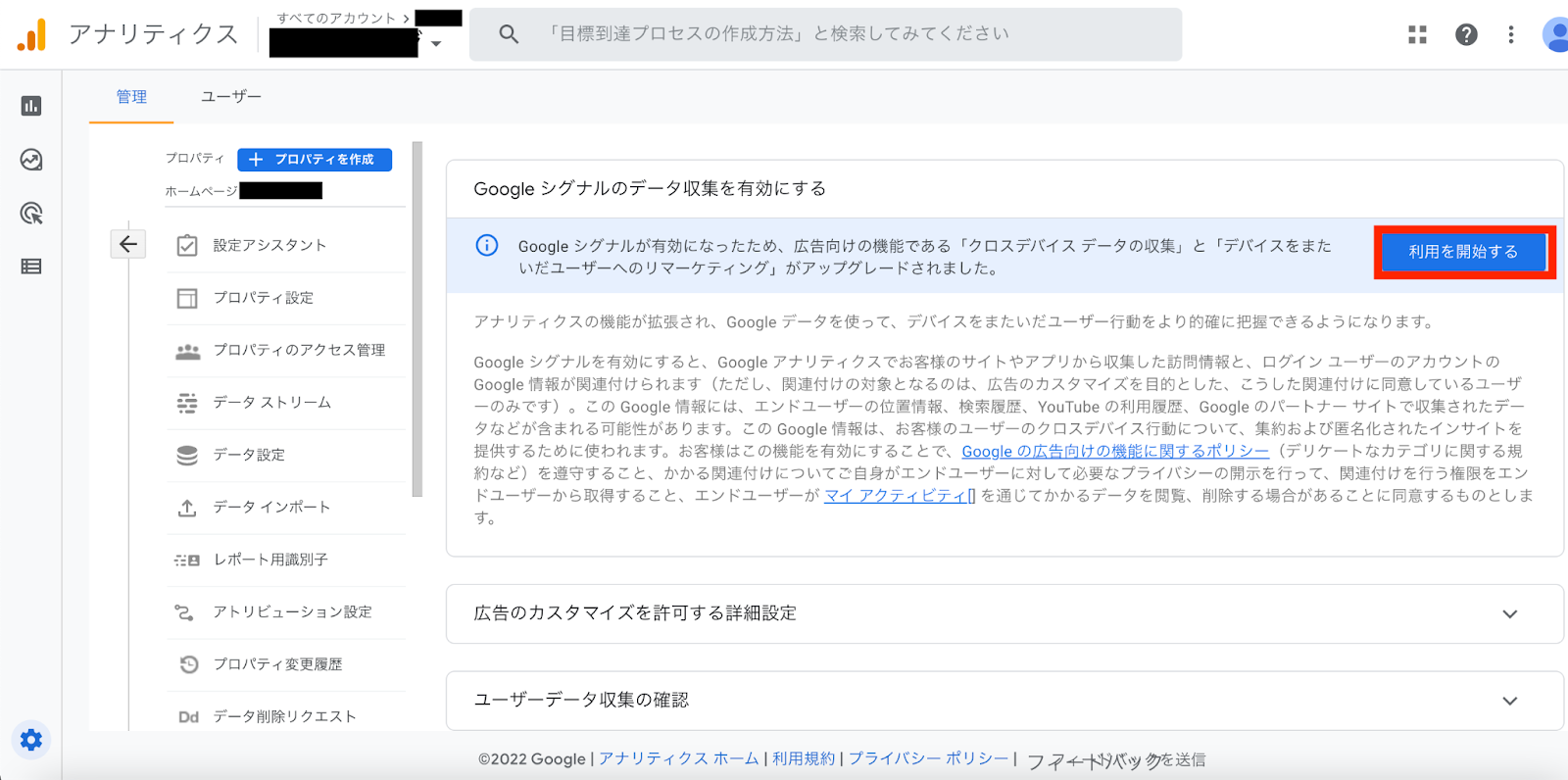Image resolution: width=1568 pixels, height=780 pixels.
Task: Open the help question mark icon
Action: pos(1466,34)
